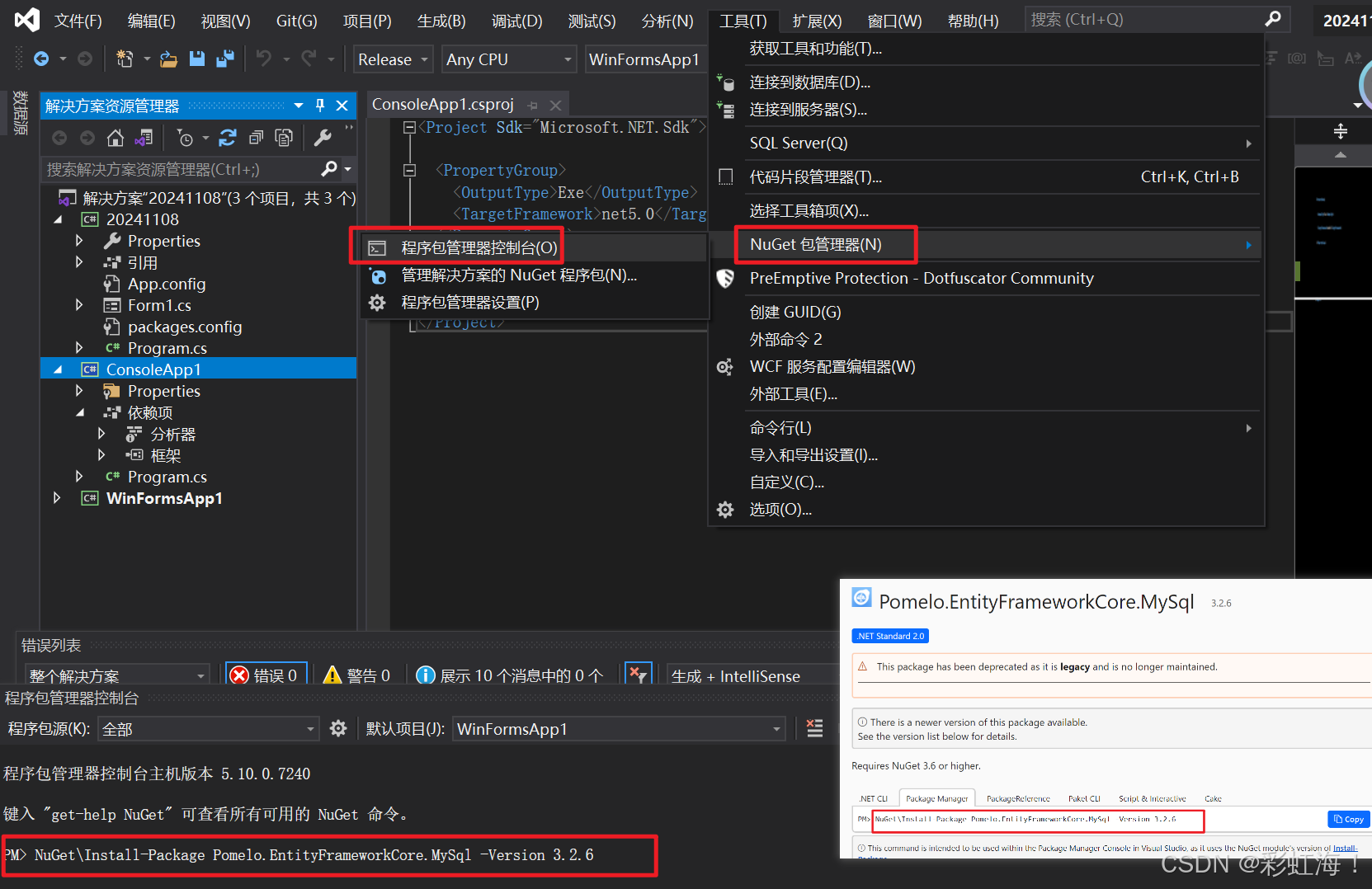The width and height of the screenshot is (1372, 889).
Task: Open the package source dropdown showing 全部
Action: click(x=209, y=729)
